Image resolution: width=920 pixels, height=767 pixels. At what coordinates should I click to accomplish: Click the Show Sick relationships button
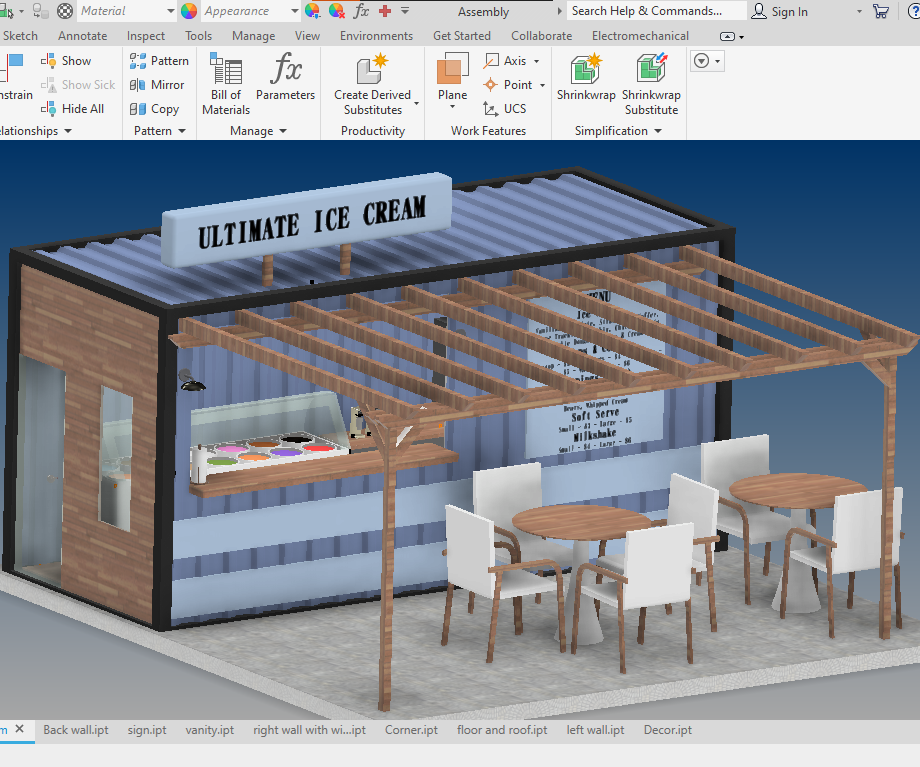[78, 85]
